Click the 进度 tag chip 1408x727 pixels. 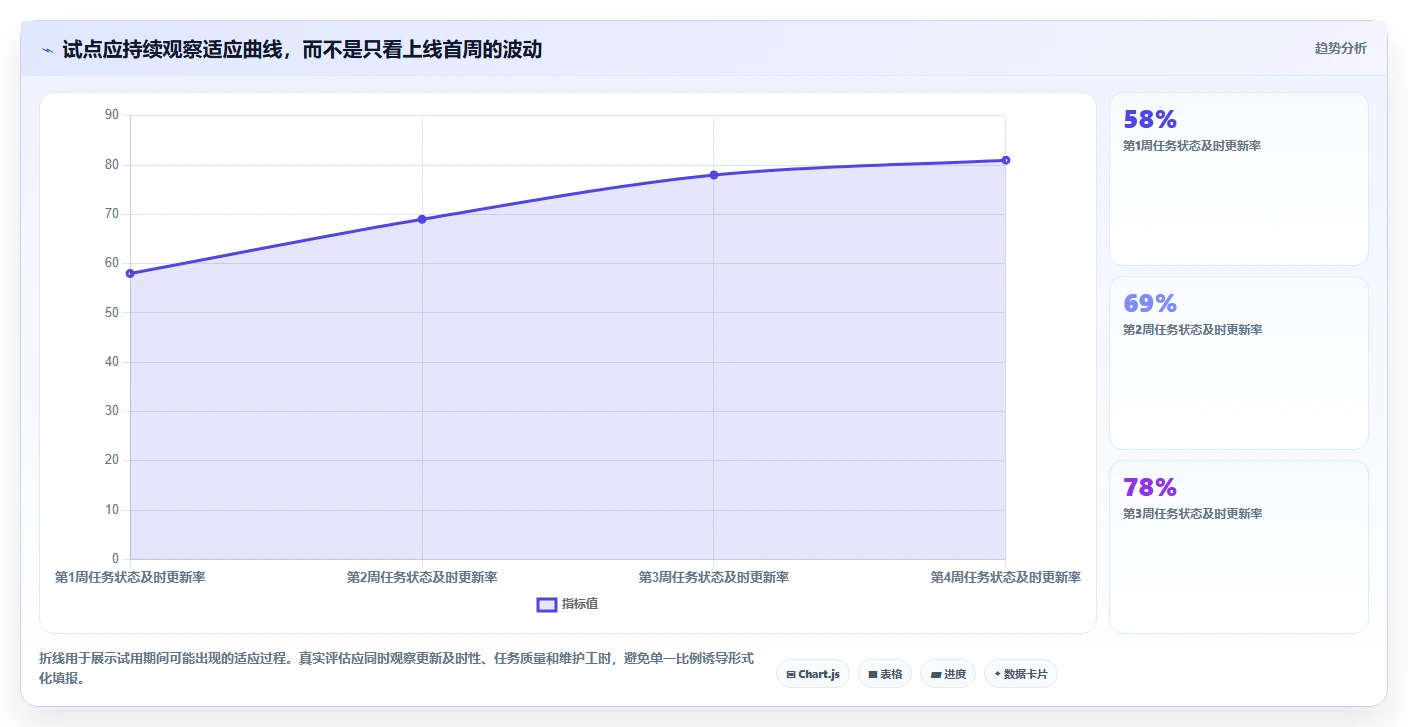948,674
